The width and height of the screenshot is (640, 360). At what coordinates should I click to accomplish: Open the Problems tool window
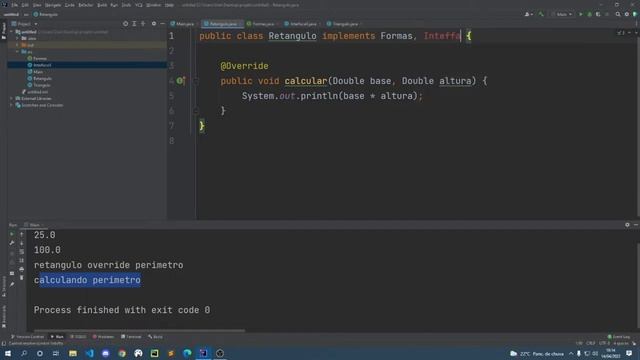pos(103,337)
